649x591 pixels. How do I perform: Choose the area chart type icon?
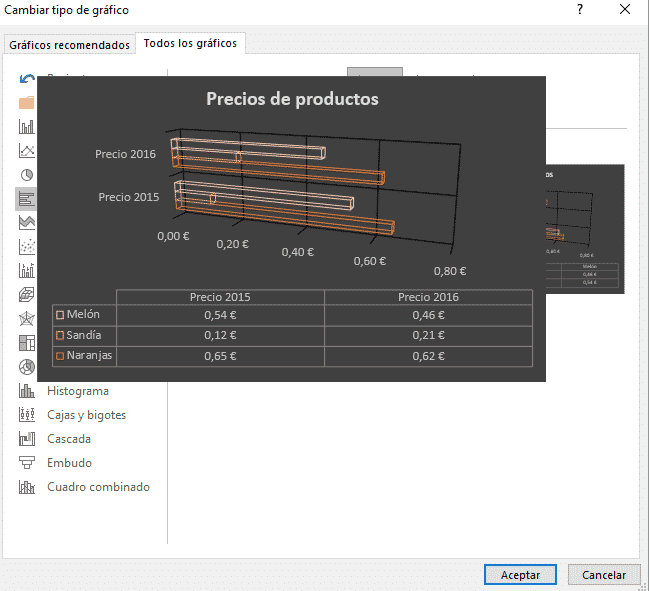pyautogui.click(x=27, y=223)
